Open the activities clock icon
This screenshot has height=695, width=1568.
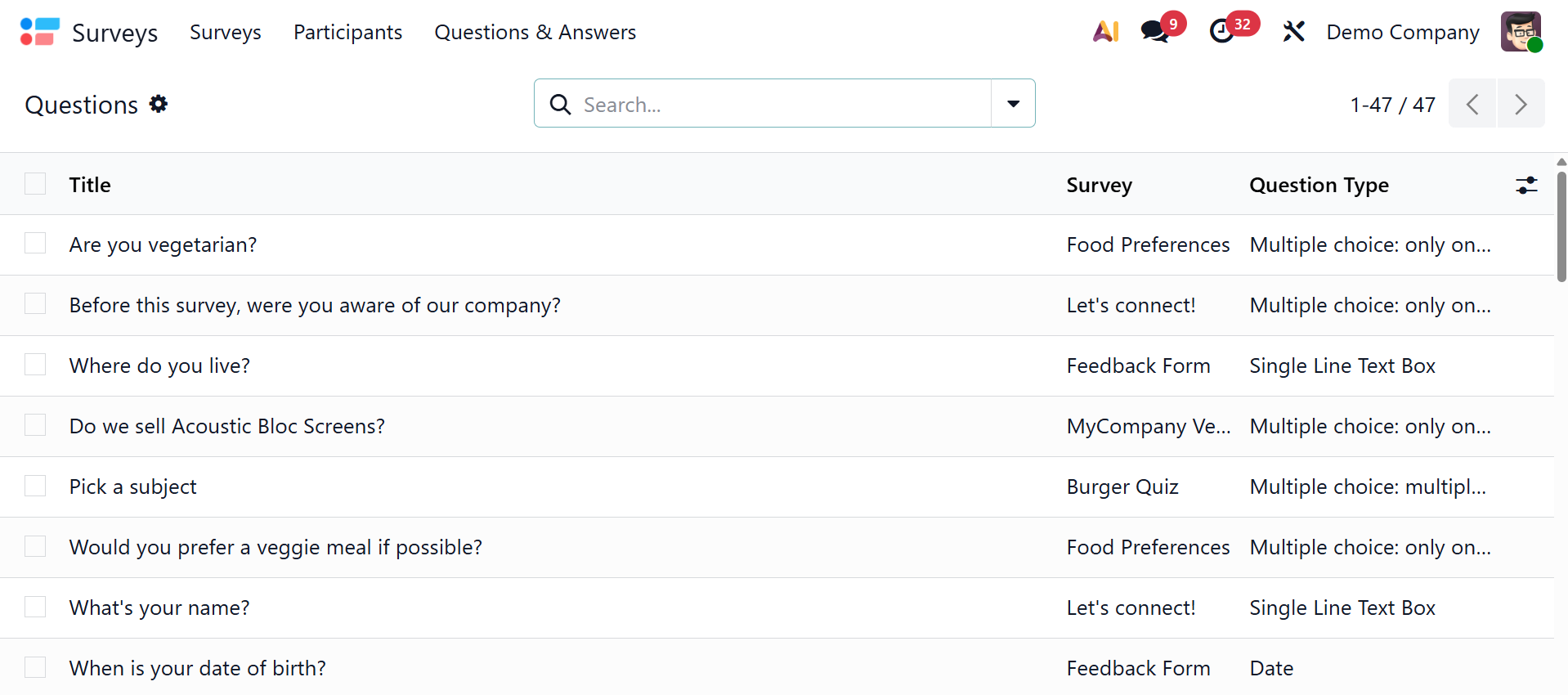(x=1222, y=32)
